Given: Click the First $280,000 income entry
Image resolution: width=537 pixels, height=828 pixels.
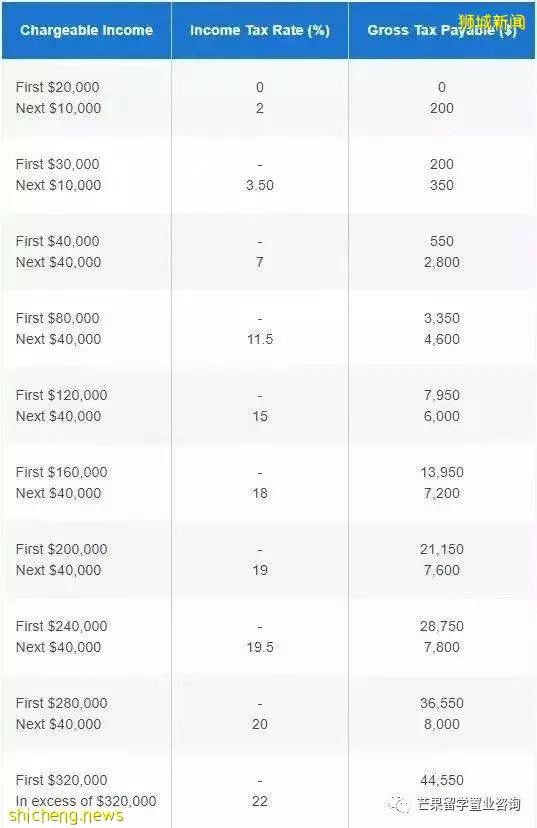Looking at the screenshot, I should tap(61, 703).
